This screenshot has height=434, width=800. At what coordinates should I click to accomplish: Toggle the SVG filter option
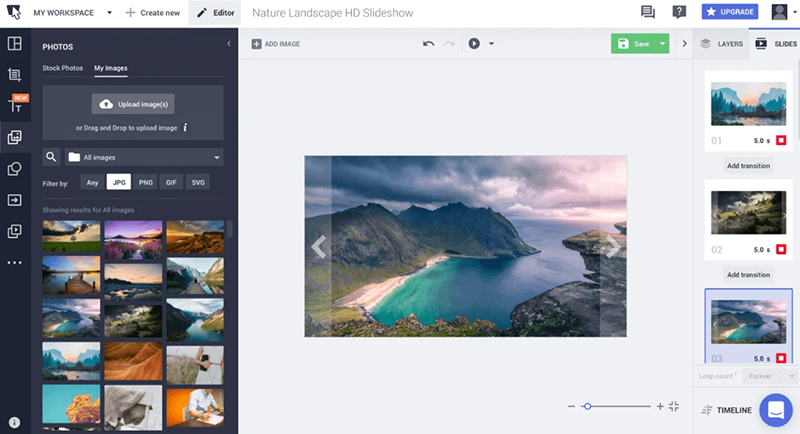point(198,183)
